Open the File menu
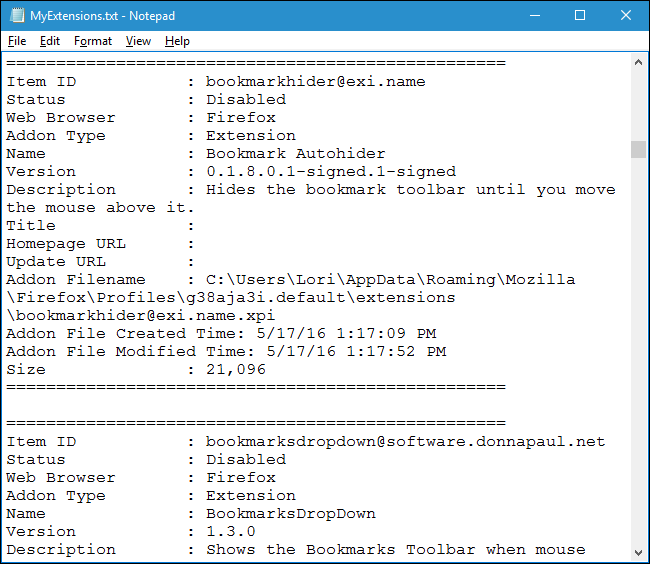The width and height of the screenshot is (650, 564). [x=17, y=41]
